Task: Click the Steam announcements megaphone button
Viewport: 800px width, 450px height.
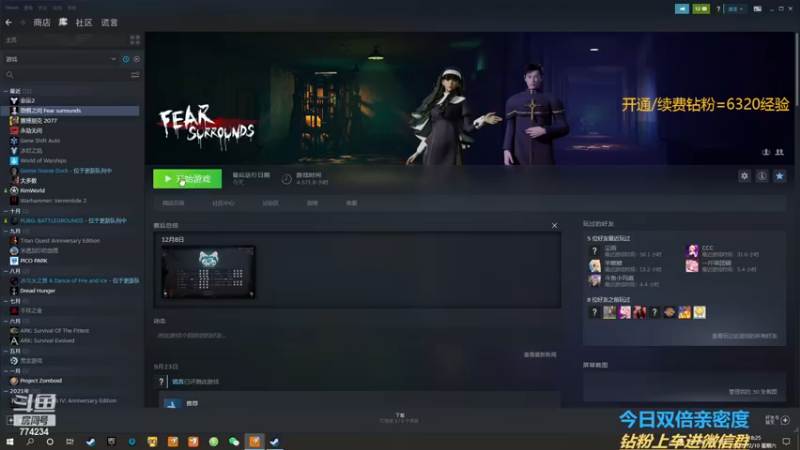Action: 682,9
